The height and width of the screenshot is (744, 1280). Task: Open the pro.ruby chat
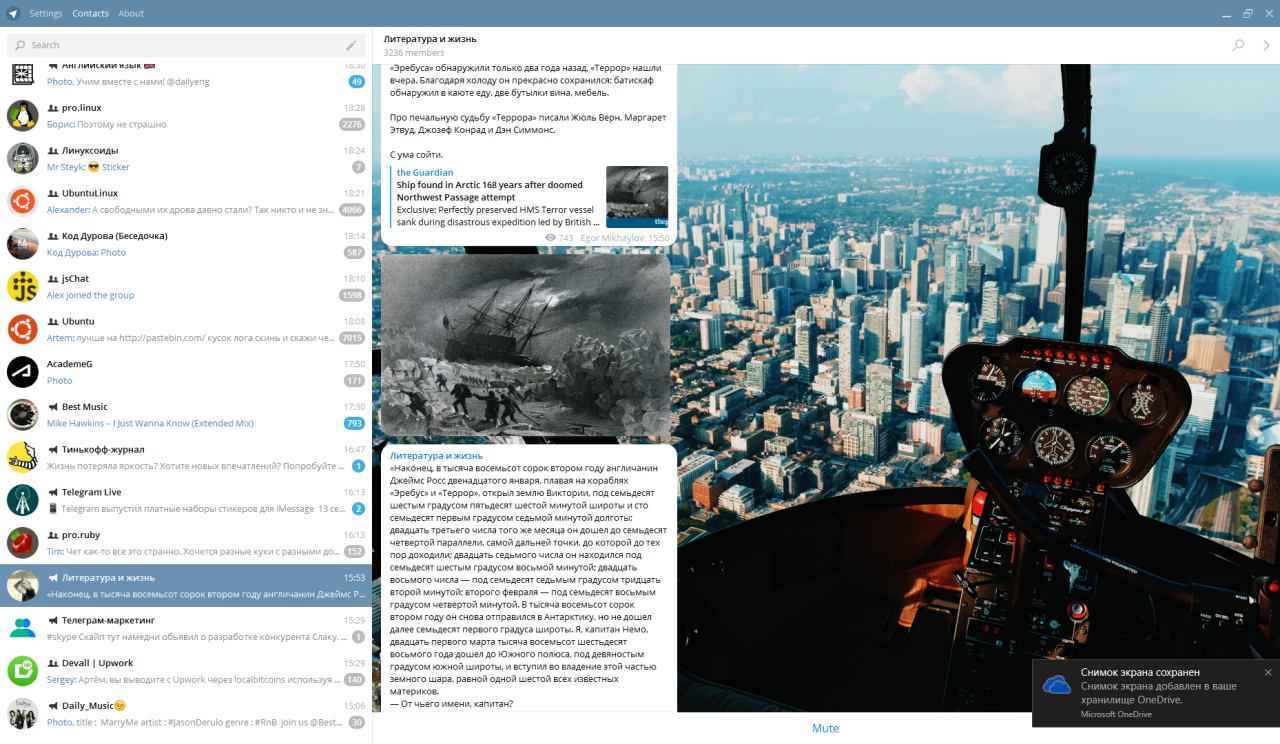[186, 543]
